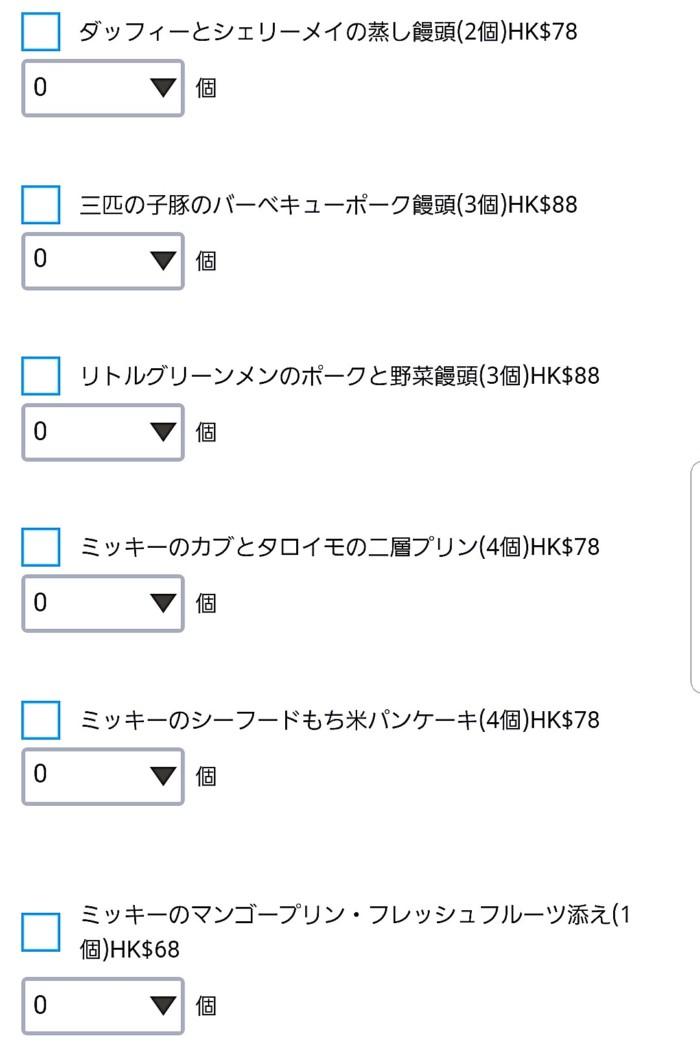Tick the ミッキーのマンゴープリン checkbox

[40, 932]
